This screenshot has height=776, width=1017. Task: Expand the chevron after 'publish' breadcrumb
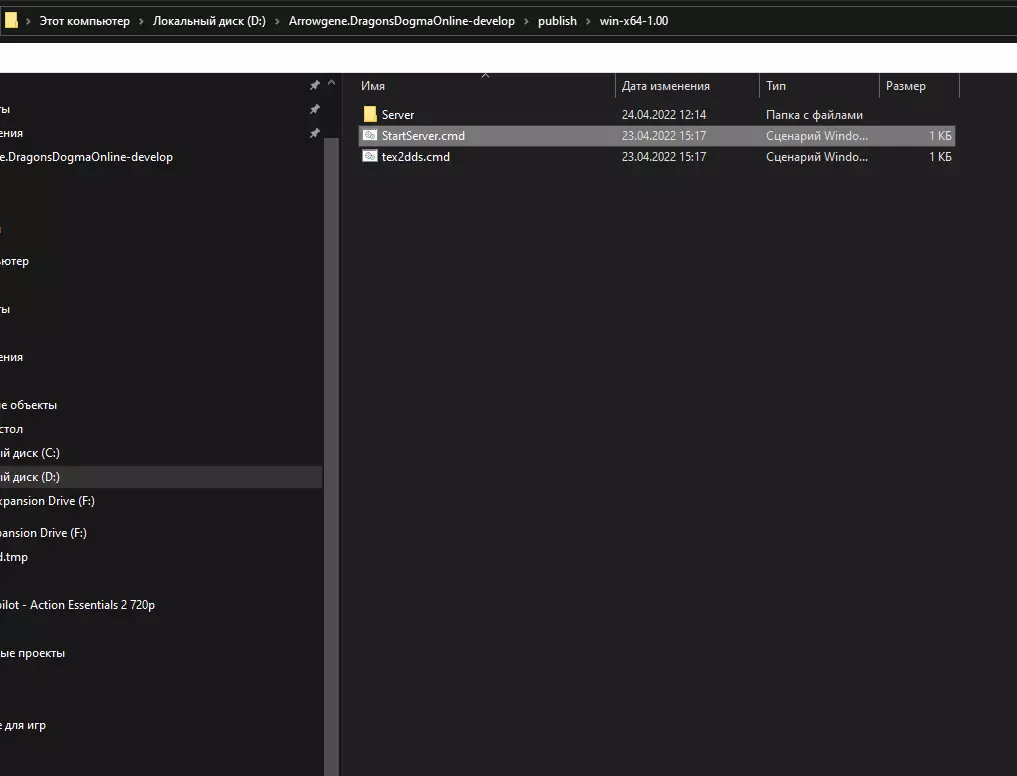588,21
